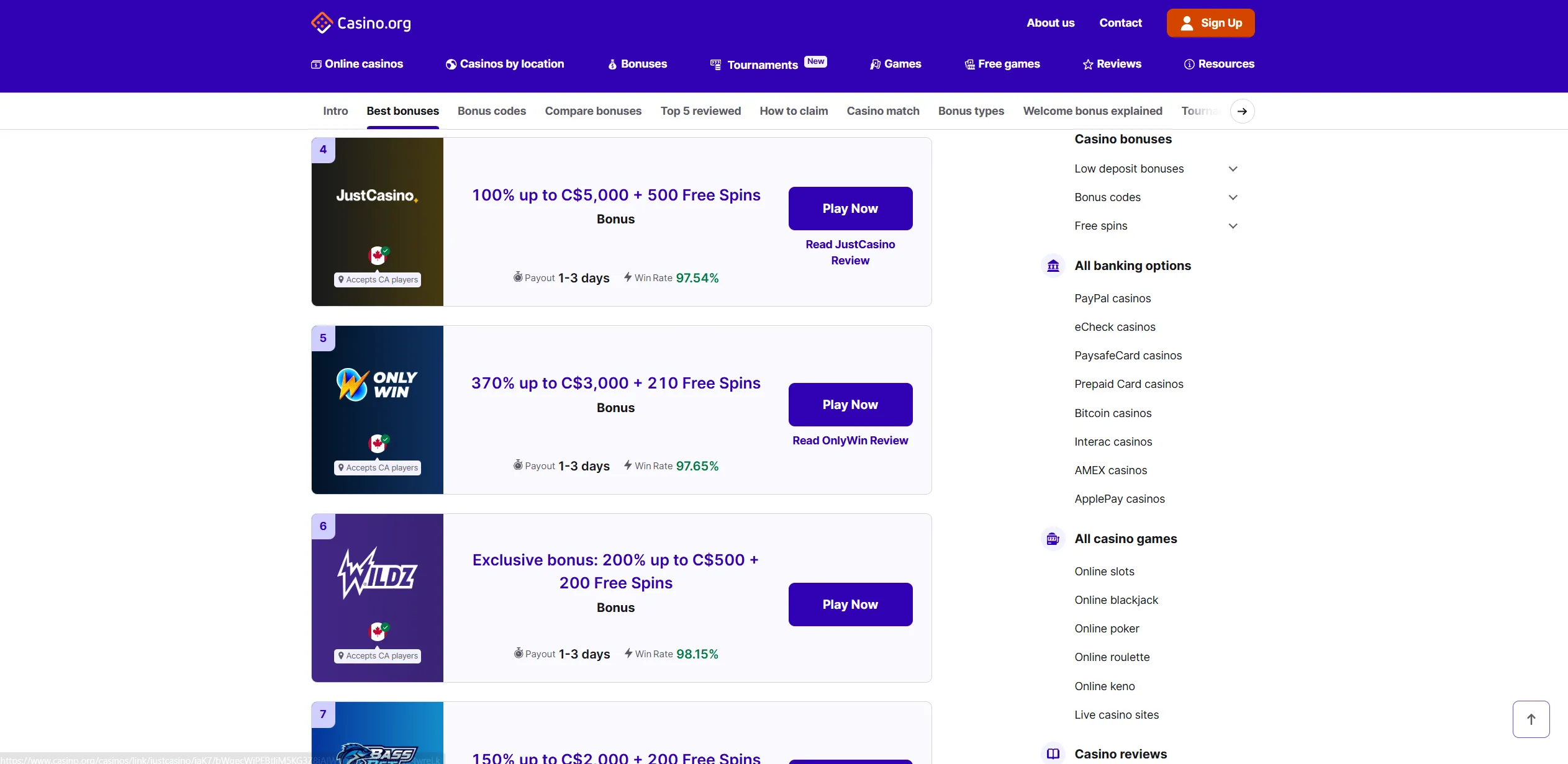Open the About us page

tap(1050, 23)
